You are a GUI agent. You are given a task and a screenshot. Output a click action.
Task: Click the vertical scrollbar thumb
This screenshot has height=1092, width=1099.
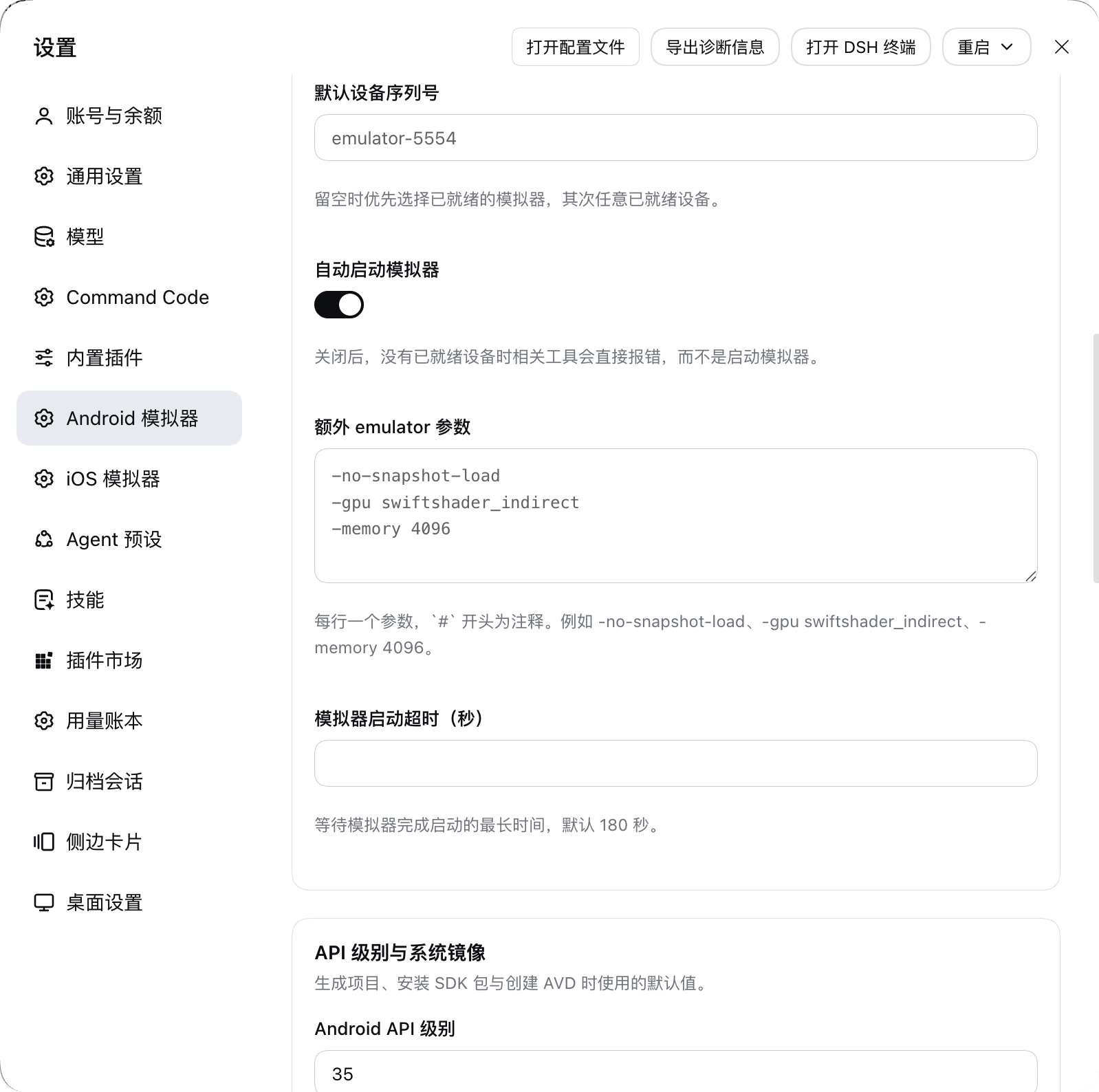1096,458
